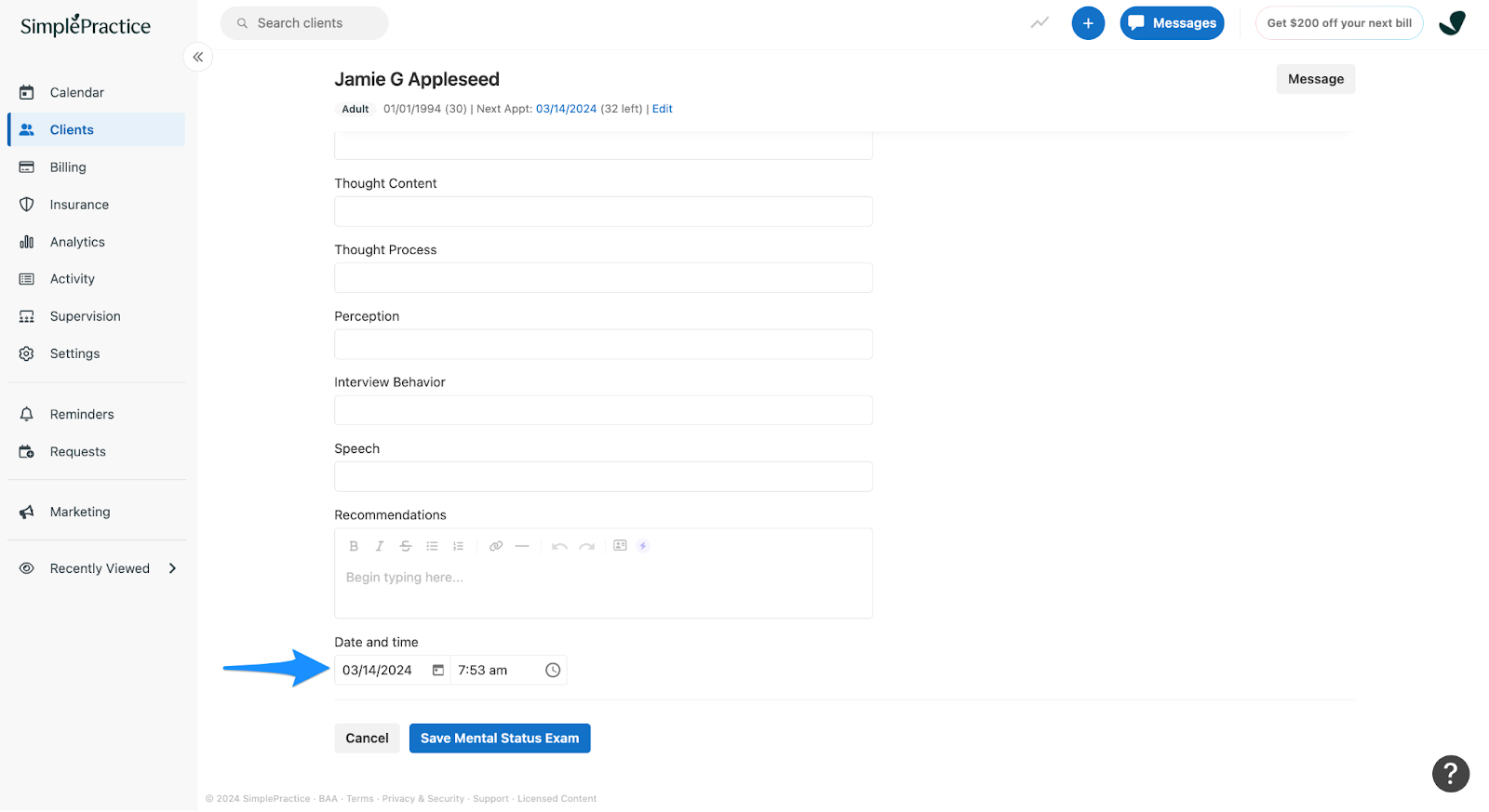Click the Terms footer link
The image size is (1489, 812).
360,799
